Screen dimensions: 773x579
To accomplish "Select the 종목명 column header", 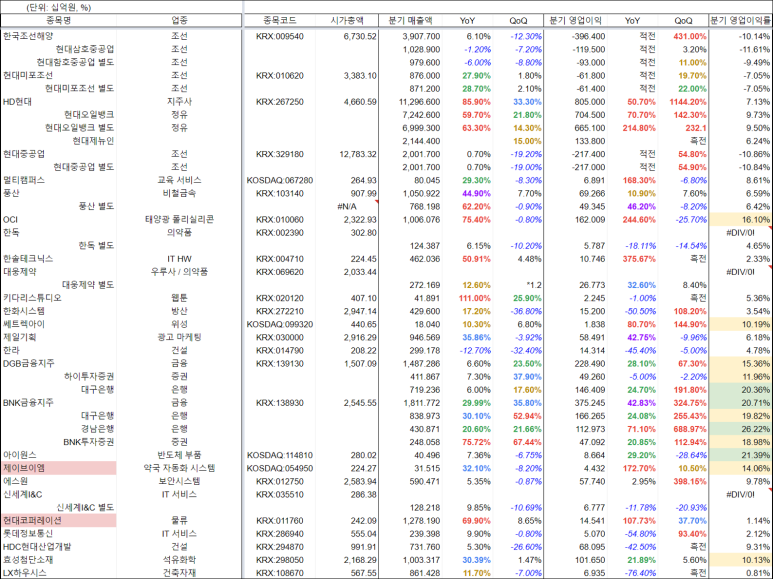I will [x=59, y=20].
